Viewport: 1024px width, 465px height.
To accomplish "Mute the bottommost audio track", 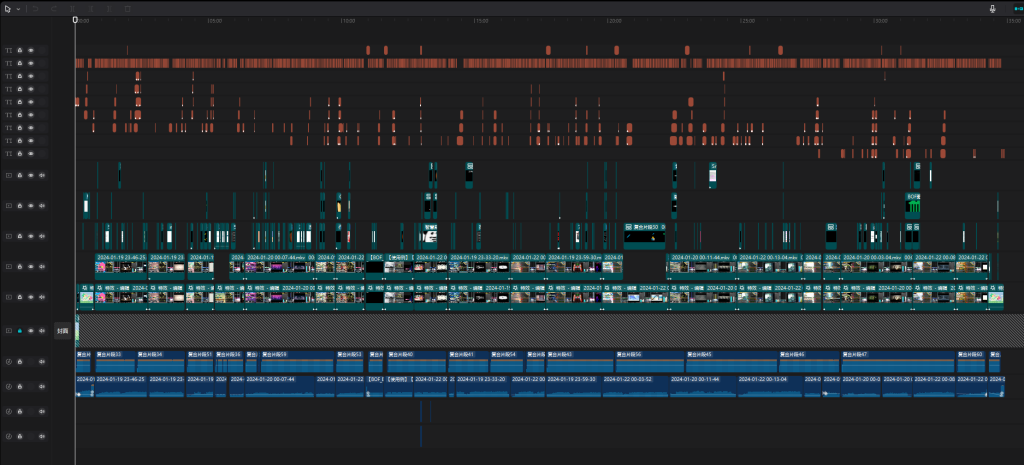I will click(42, 436).
